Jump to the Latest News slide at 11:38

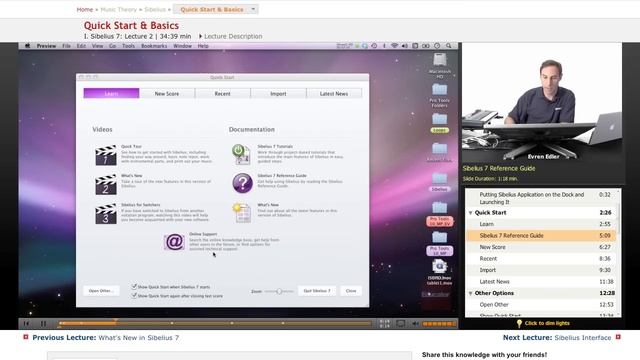(541, 281)
